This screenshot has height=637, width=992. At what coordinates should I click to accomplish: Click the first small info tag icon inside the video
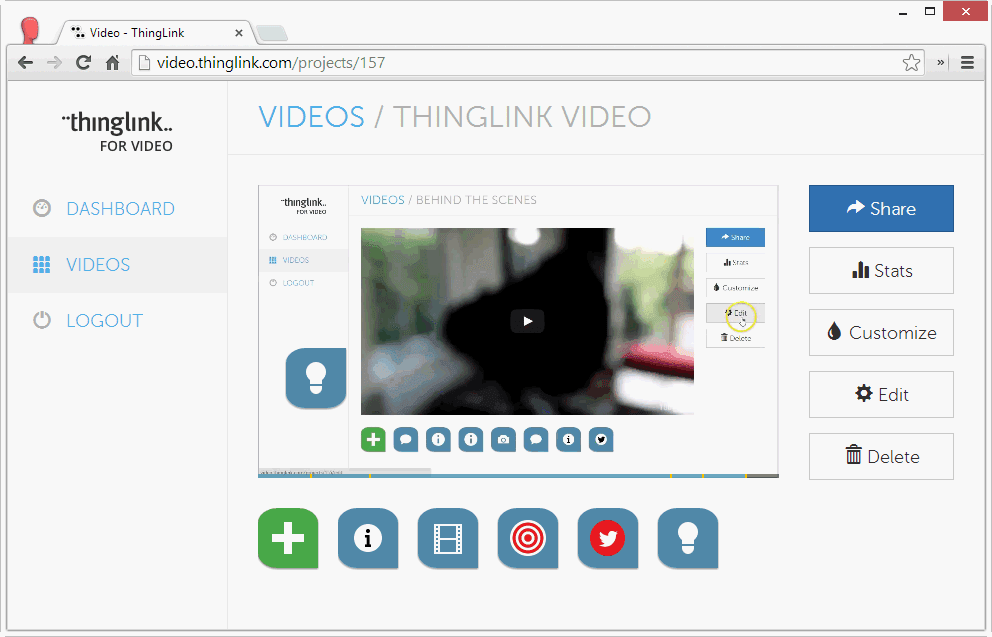click(438, 440)
